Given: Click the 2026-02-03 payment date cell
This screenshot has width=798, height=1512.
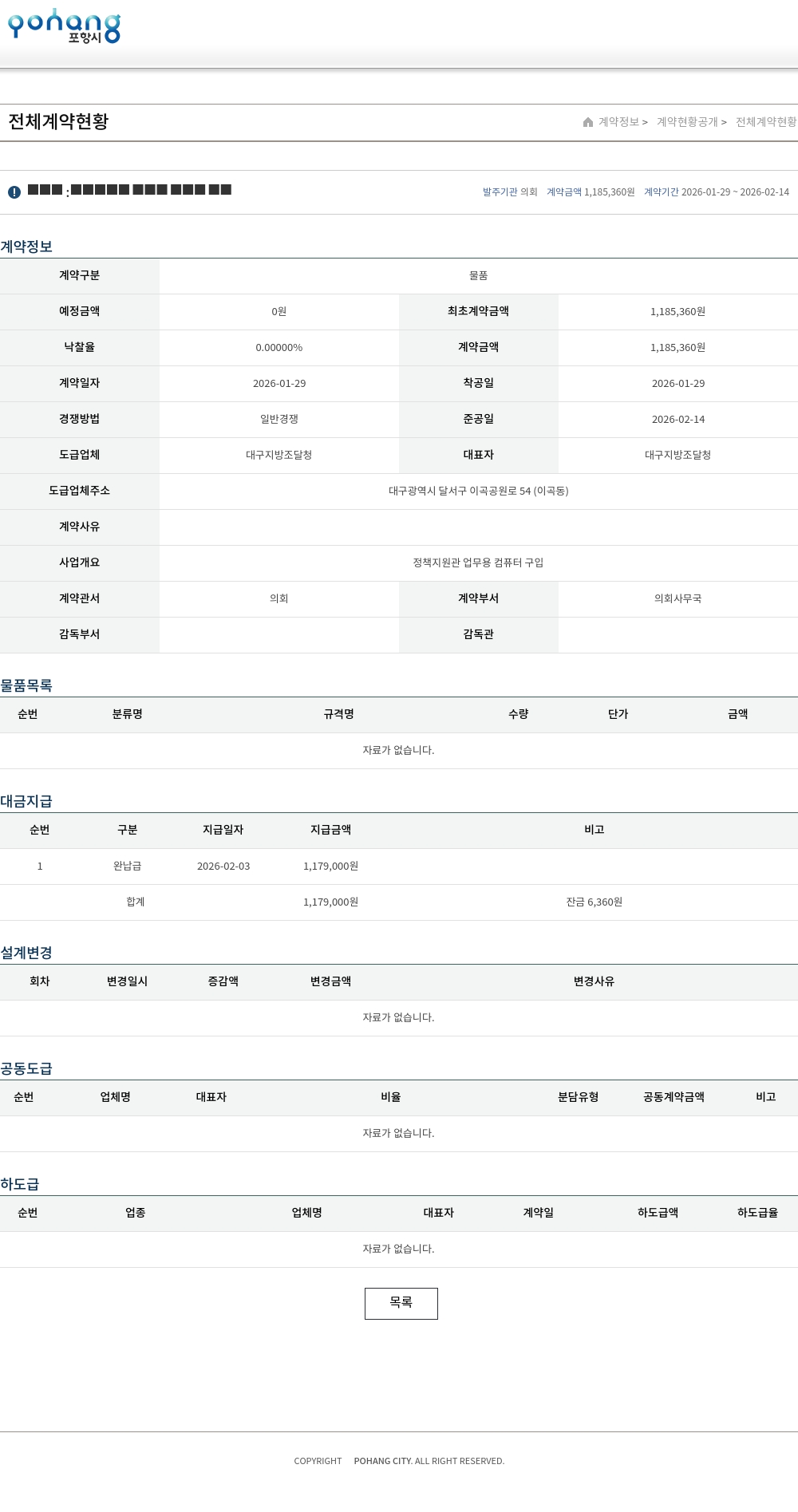Looking at the screenshot, I should 223,867.
